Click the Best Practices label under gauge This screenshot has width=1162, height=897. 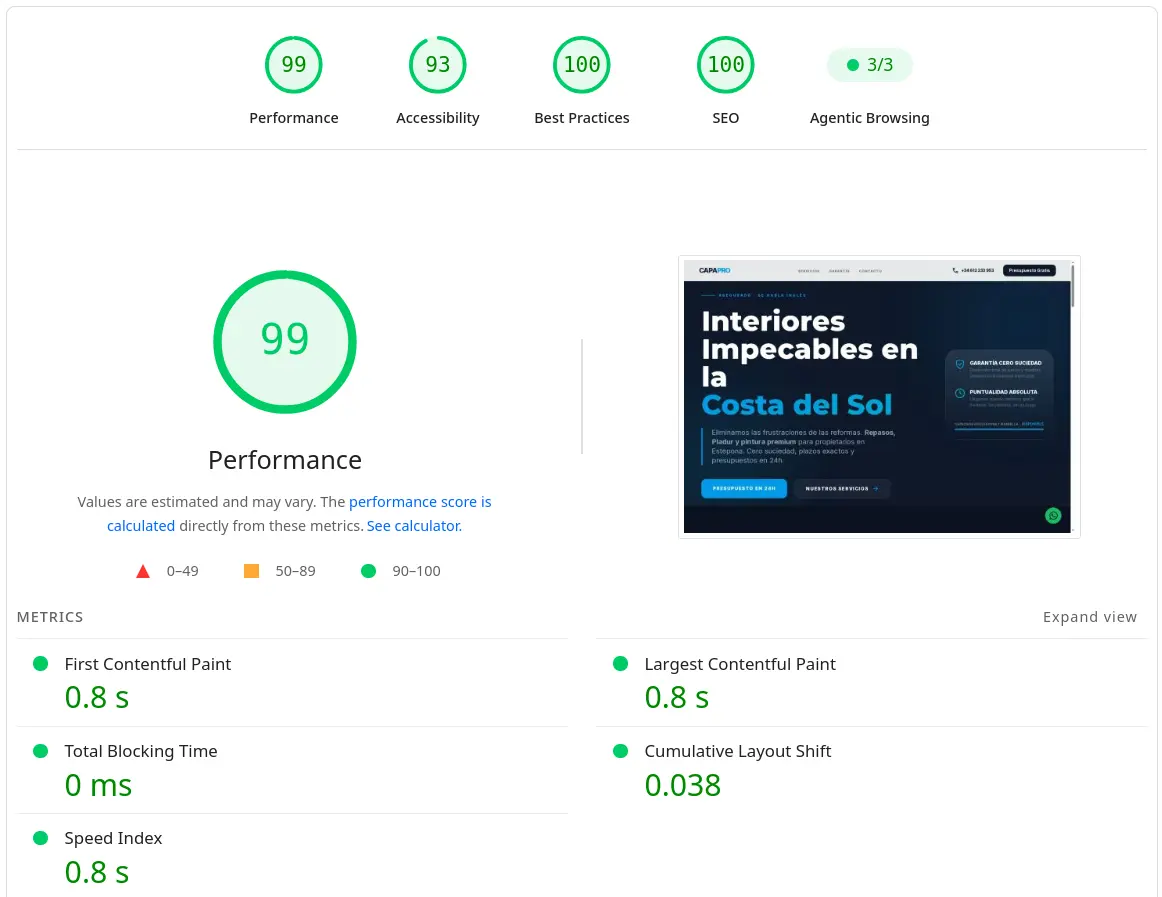(582, 118)
